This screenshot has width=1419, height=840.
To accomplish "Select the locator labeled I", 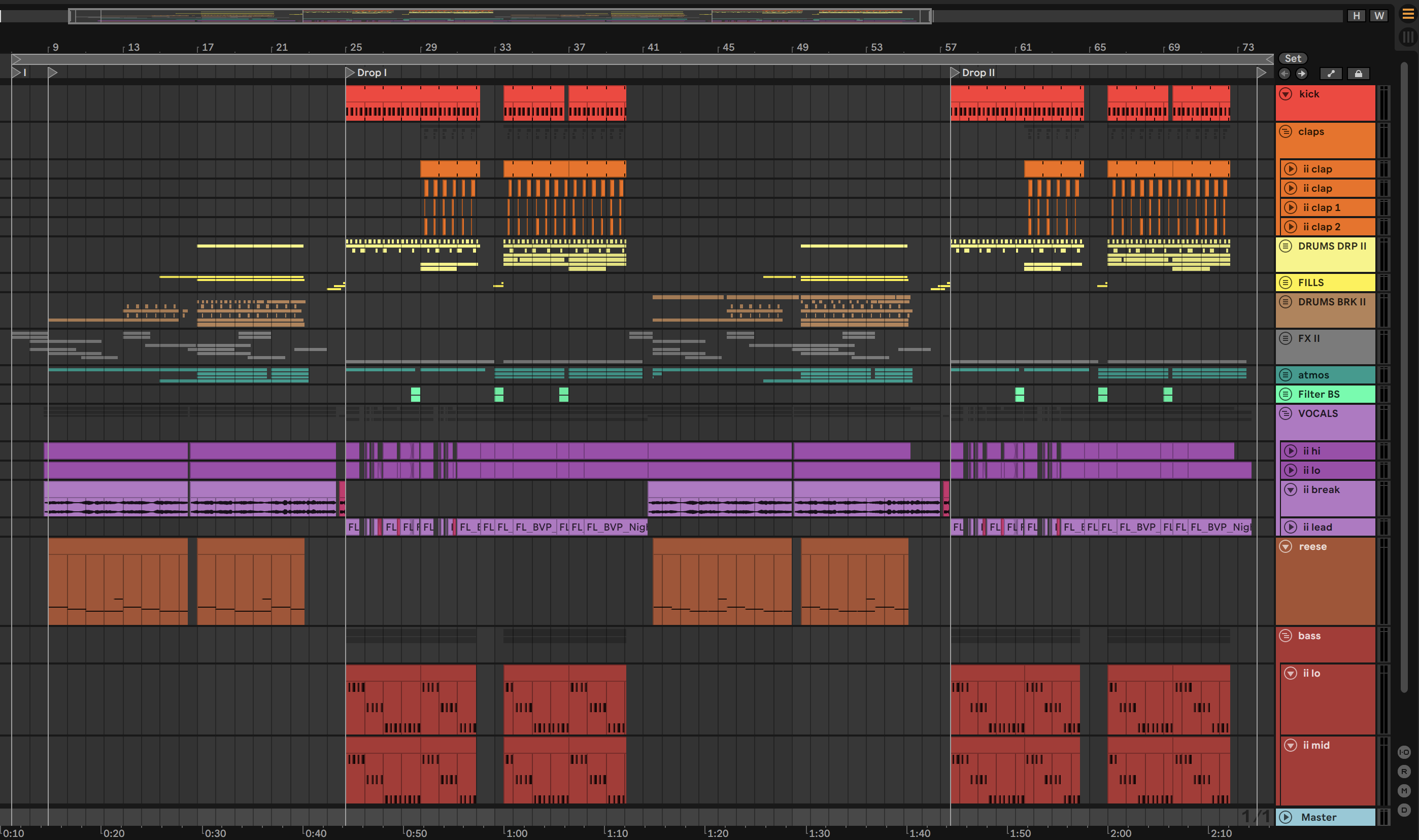I will point(19,73).
